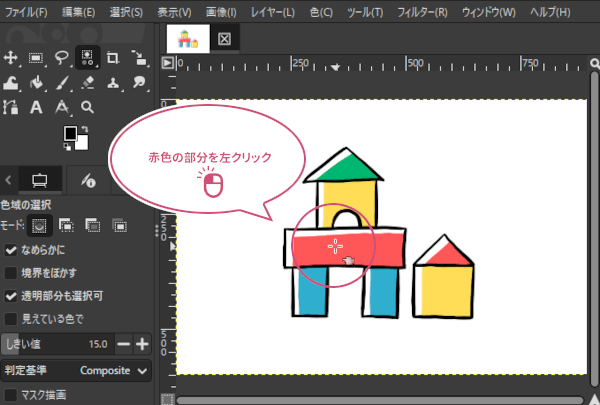
Task: Select the Move tool
Action: coord(10,58)
